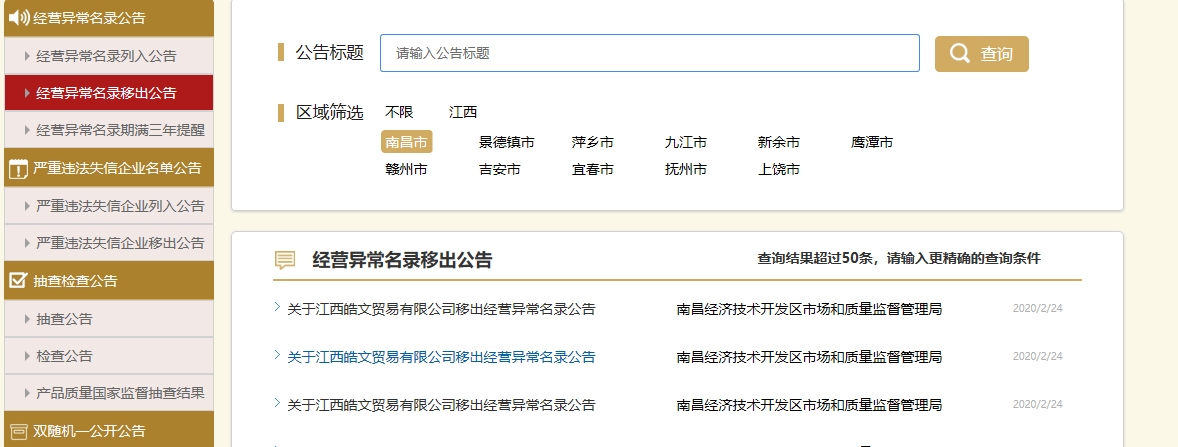Click the 公告标题 search input field
The height and width of the screenshot is (447, 1178).
[x=649, y=53]
